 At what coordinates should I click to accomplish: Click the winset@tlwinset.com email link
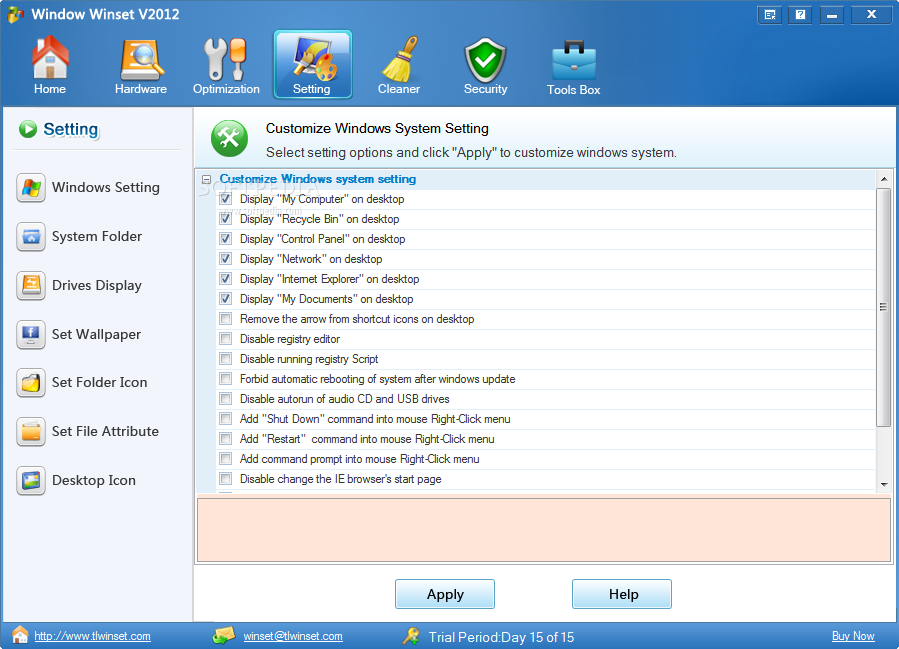293,636
